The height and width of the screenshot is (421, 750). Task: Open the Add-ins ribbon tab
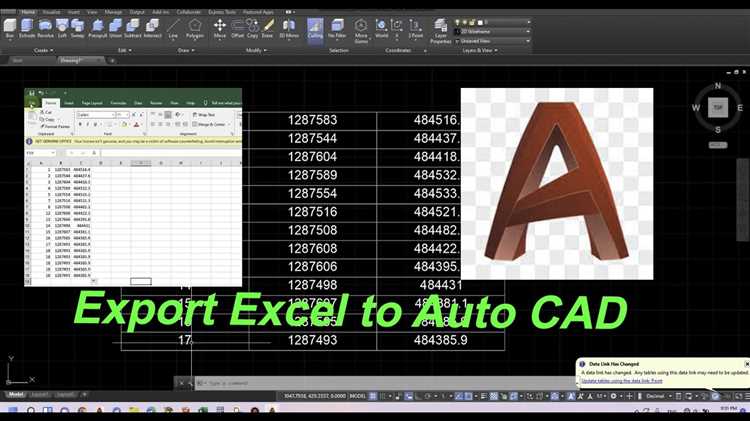pos(161,12)
